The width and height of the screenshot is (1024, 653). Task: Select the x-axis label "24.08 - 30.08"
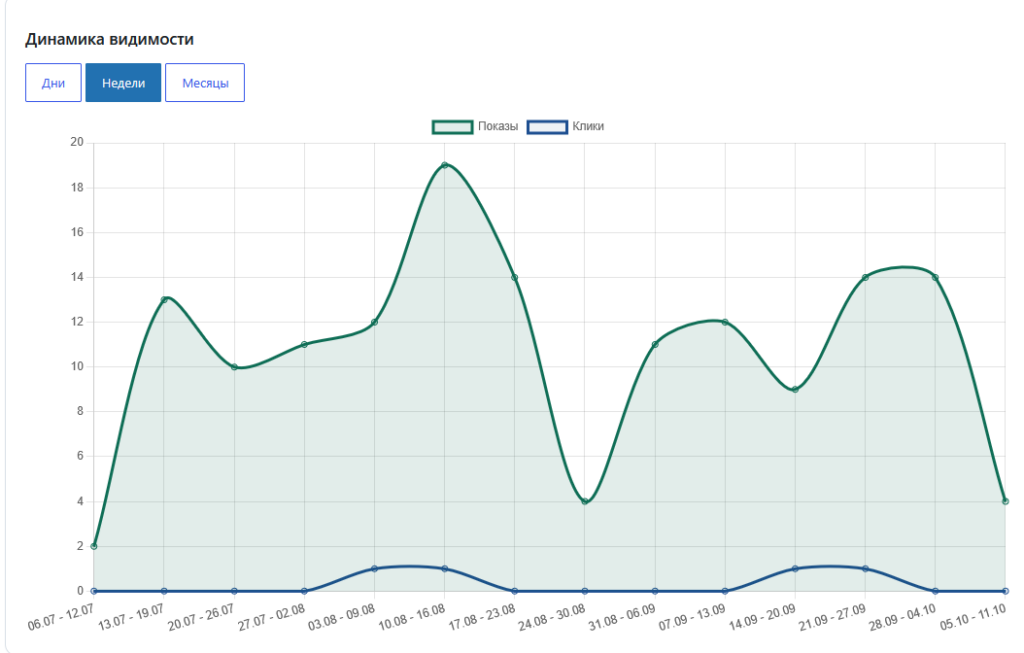(x=552, y=616)
